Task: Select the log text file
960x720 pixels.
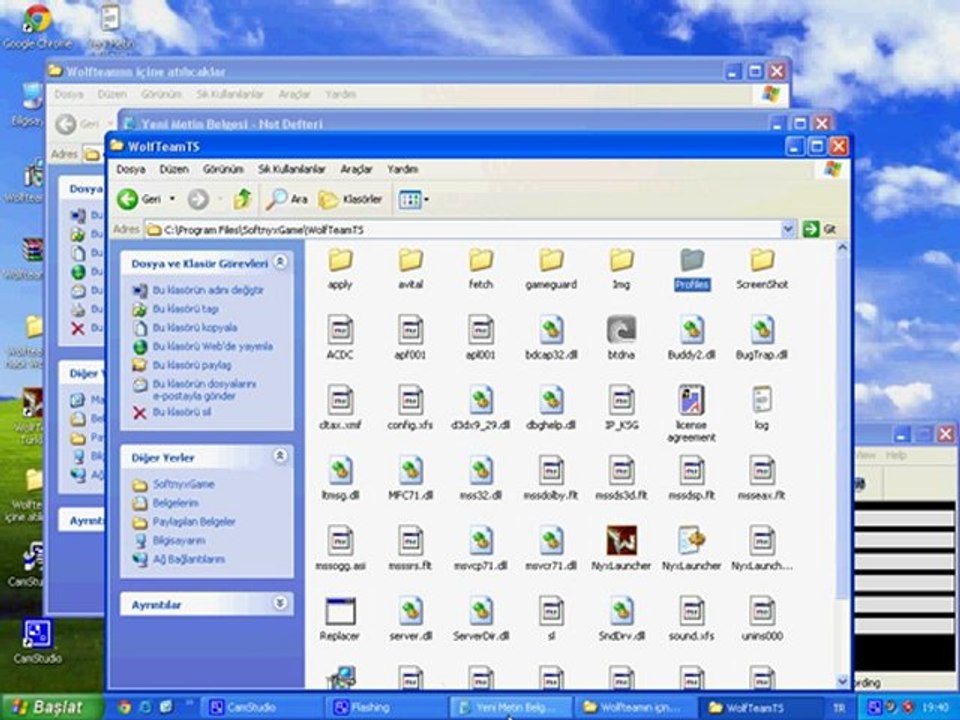Action: (762, 408)
